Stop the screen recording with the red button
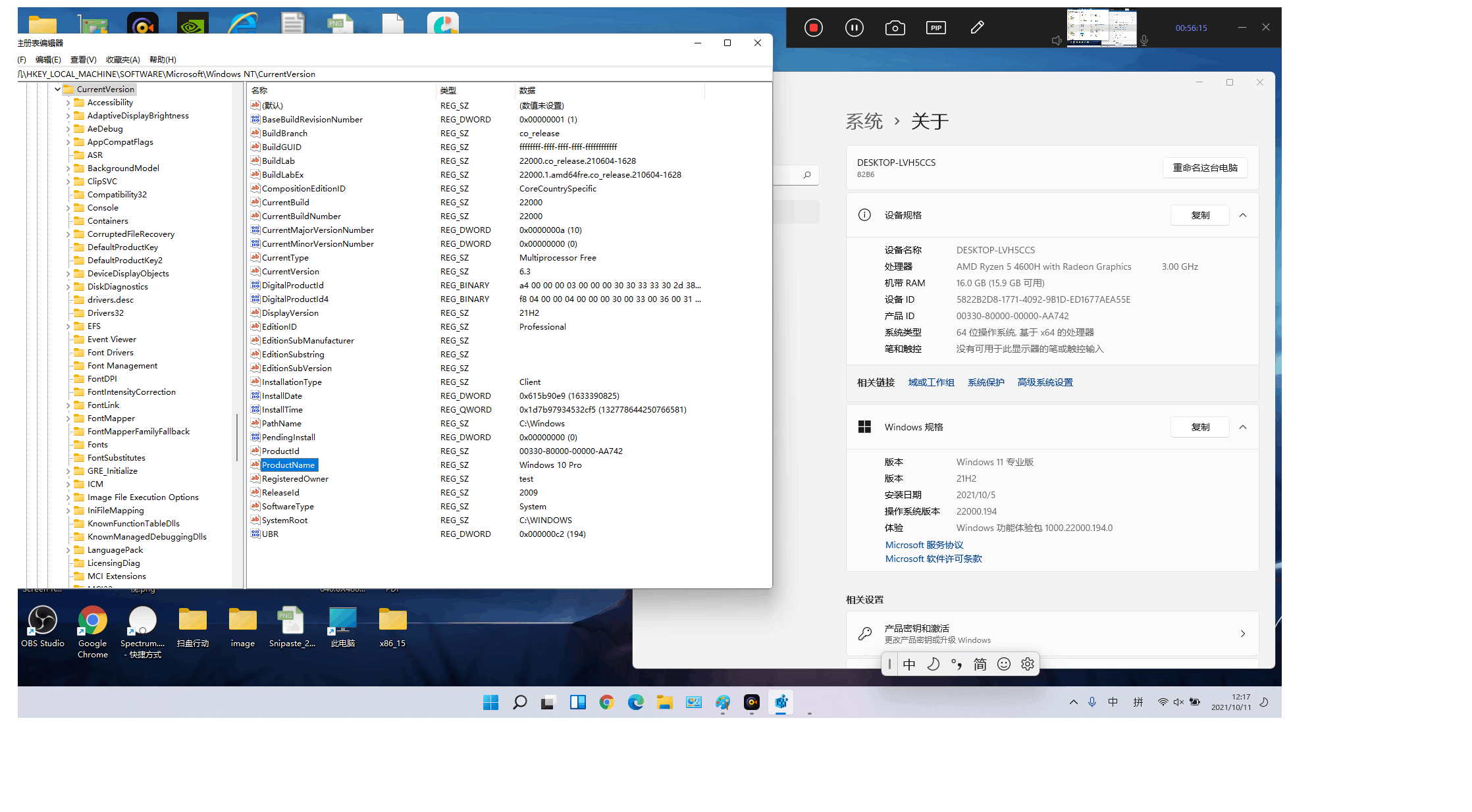This screenshot has height=812, width=1472. [x=814, y=28]
